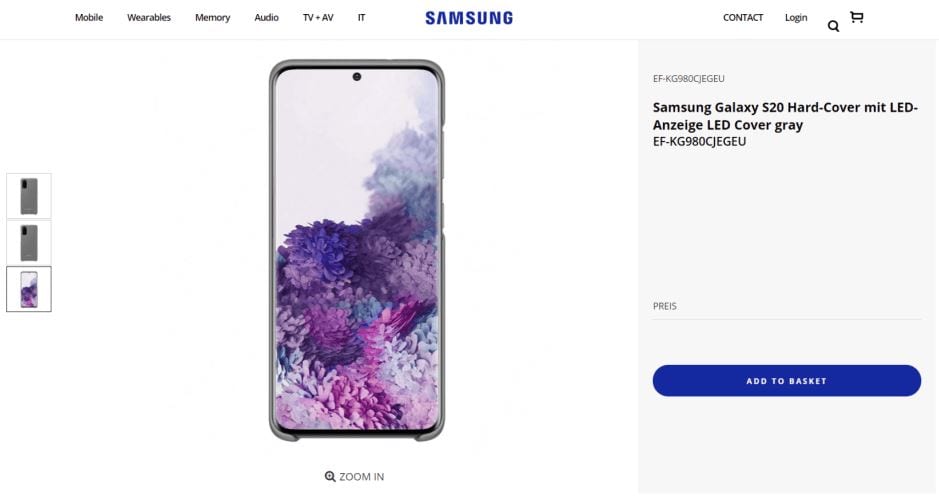Click the Login link

coord(796,17)
